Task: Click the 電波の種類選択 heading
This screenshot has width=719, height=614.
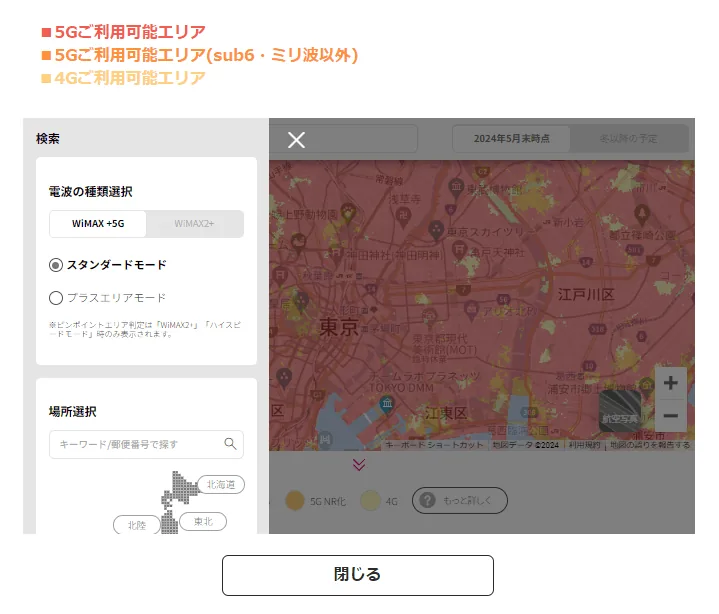Action: (91, 192)
